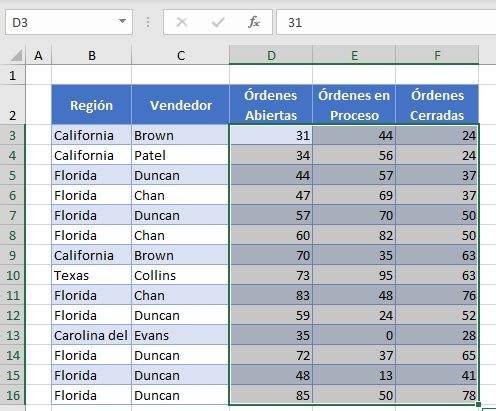This screenshot has height=411, width=496.
Task: Open the Insert Function fx dialog
Action: pos(254,23)
